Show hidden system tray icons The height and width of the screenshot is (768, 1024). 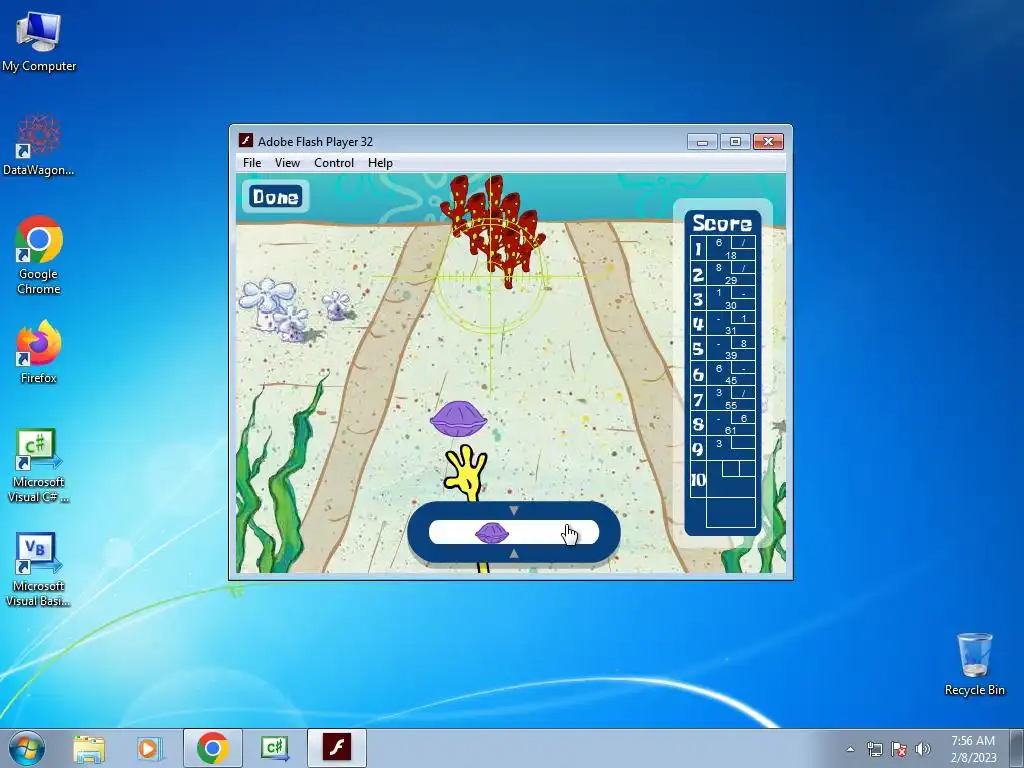(850, 749)
